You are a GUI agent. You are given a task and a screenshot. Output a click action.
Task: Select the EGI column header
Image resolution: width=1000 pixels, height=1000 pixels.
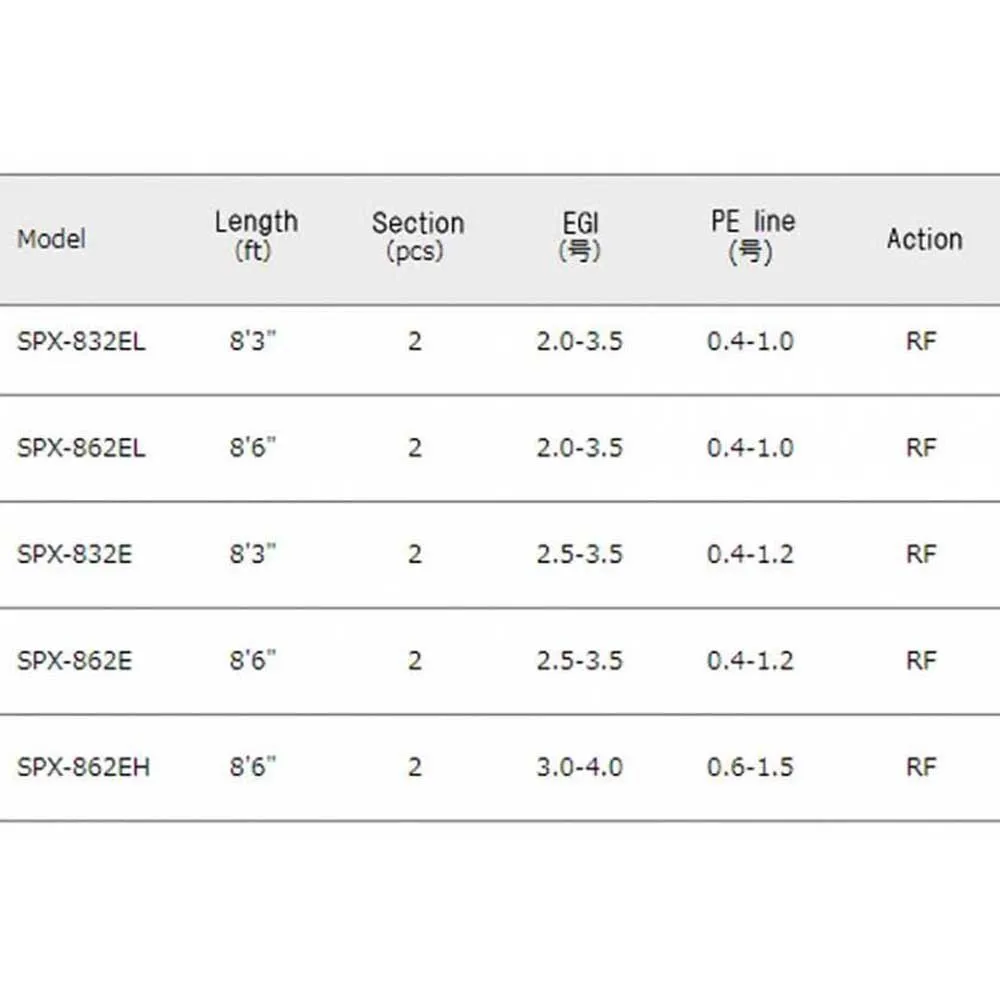580,236
